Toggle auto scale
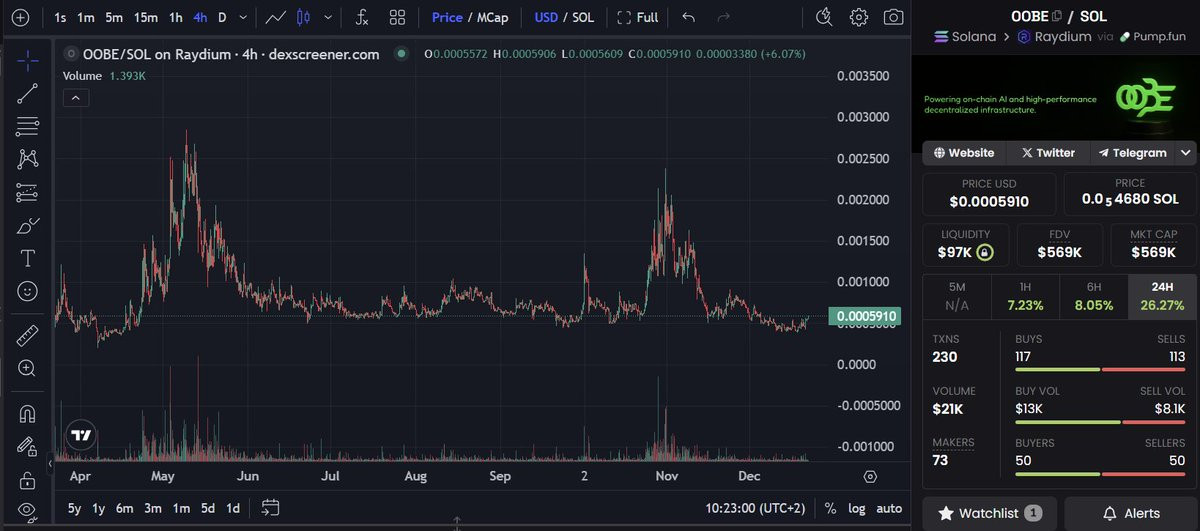Viewport: 1200px width, 531px height. click(889, 508)
